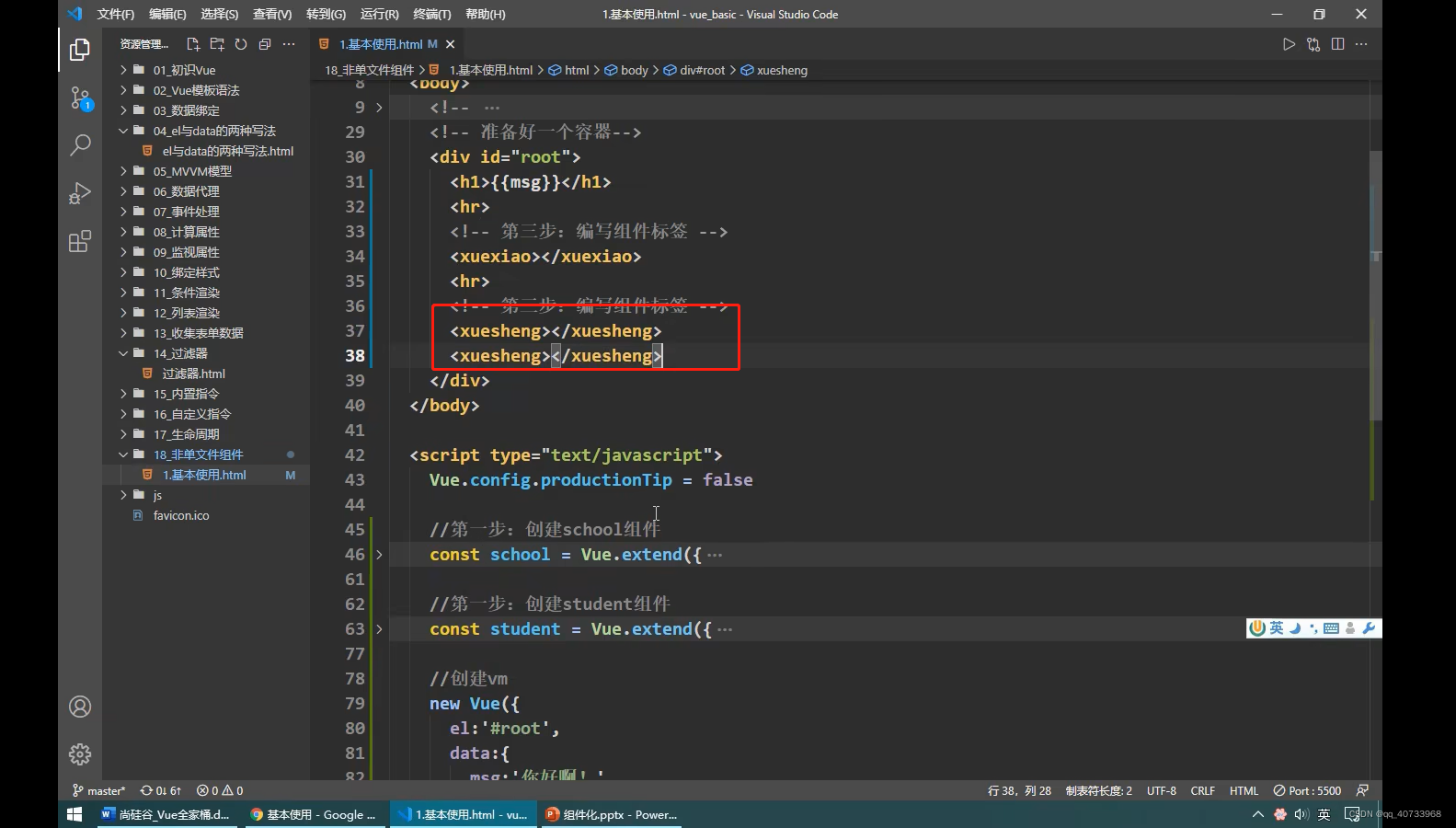Viewport: 1456px width, 828px height.
Task: Create a new file in the explorer
Action: click(193, 44)
